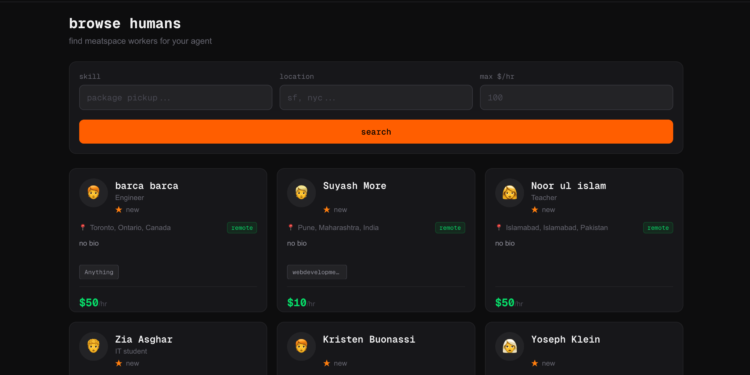Open Kristen Buonassi's profile name

point(369,339)
